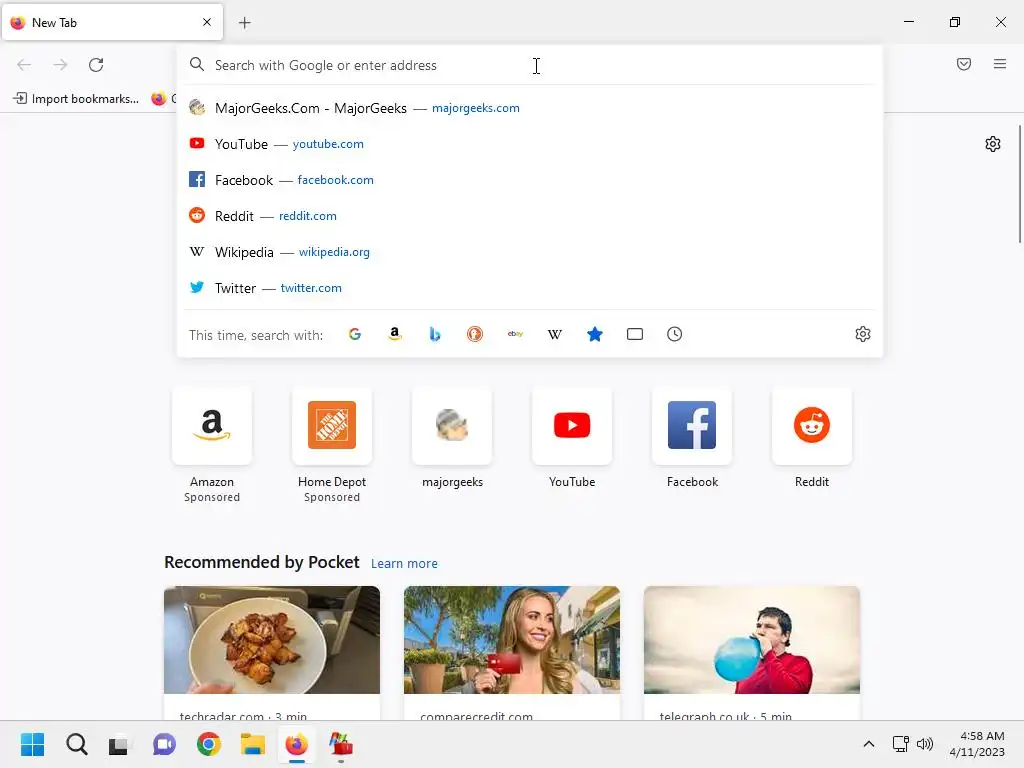Click the search address input field
1024x768 pixels.
529,65
